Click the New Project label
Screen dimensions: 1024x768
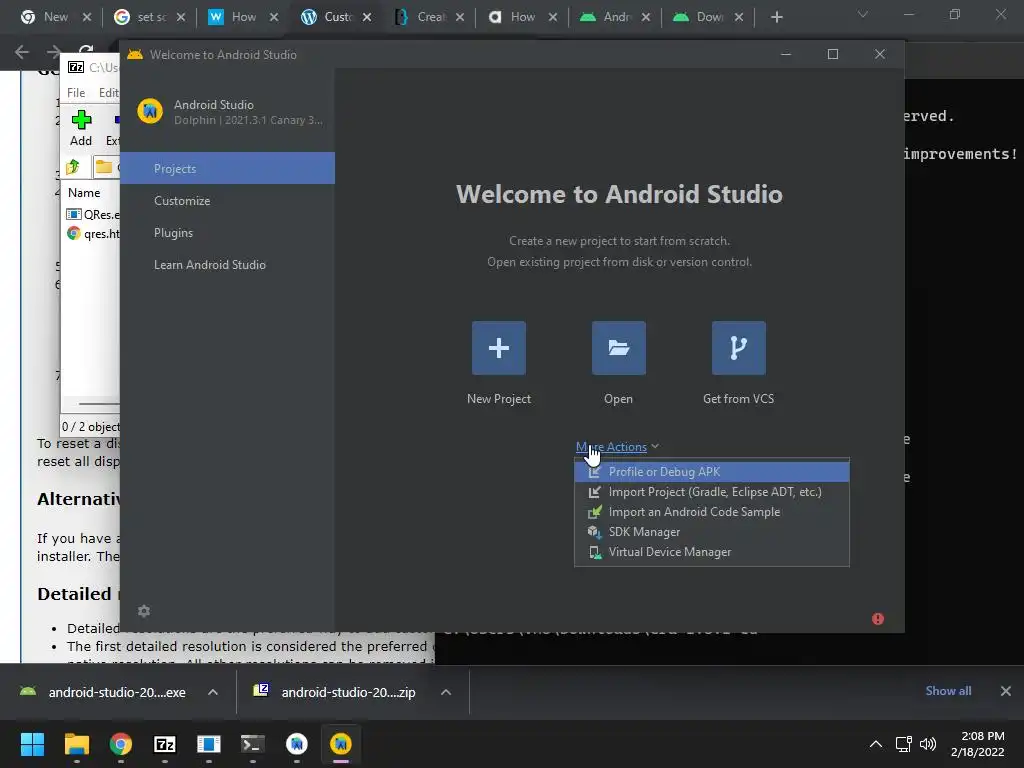pyautogui.click(x=499, y=398)
